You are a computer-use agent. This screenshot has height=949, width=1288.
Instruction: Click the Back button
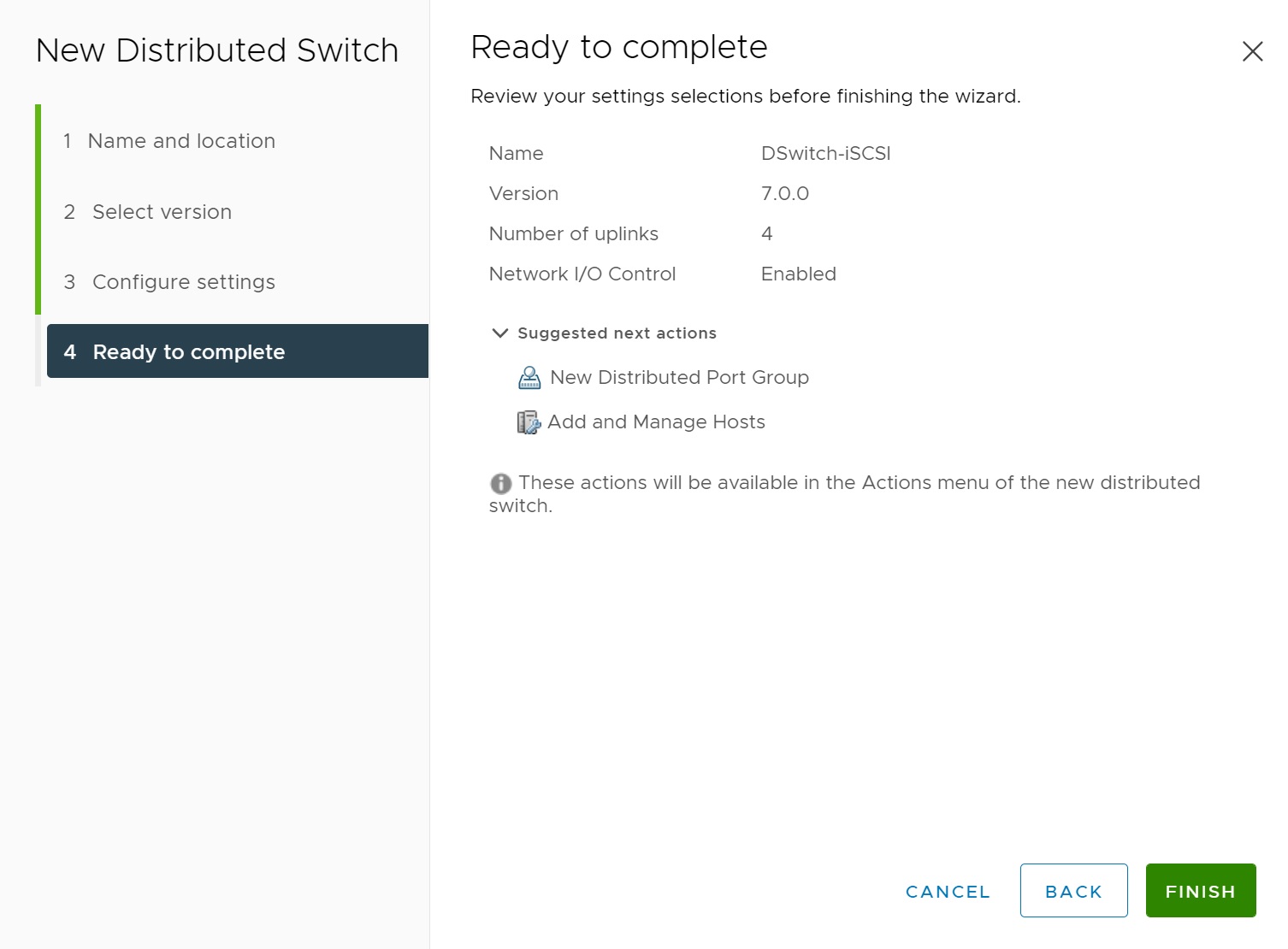tap(1073, 891)
